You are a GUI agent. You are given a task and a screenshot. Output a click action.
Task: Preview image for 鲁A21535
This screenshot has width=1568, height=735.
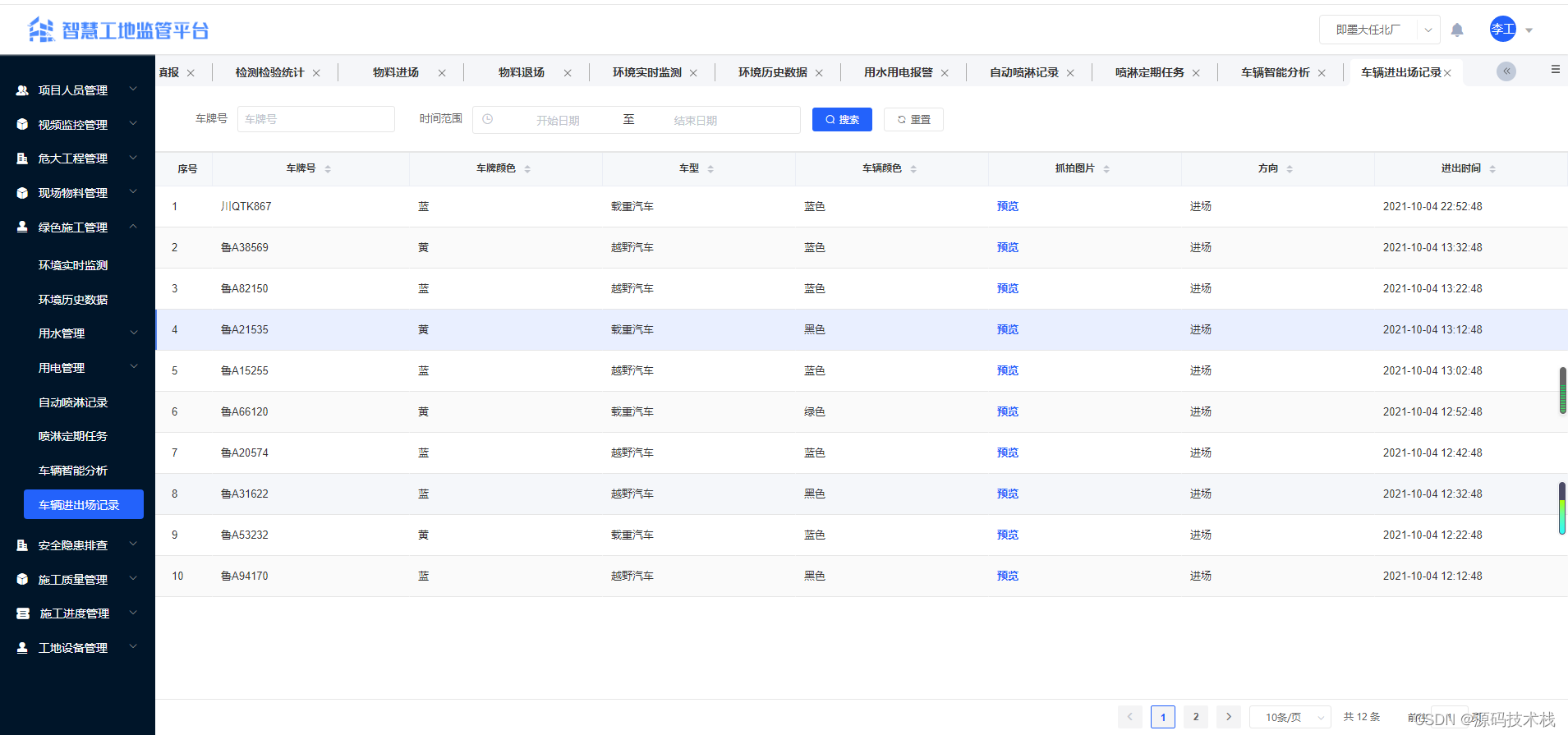[1008, 329]
